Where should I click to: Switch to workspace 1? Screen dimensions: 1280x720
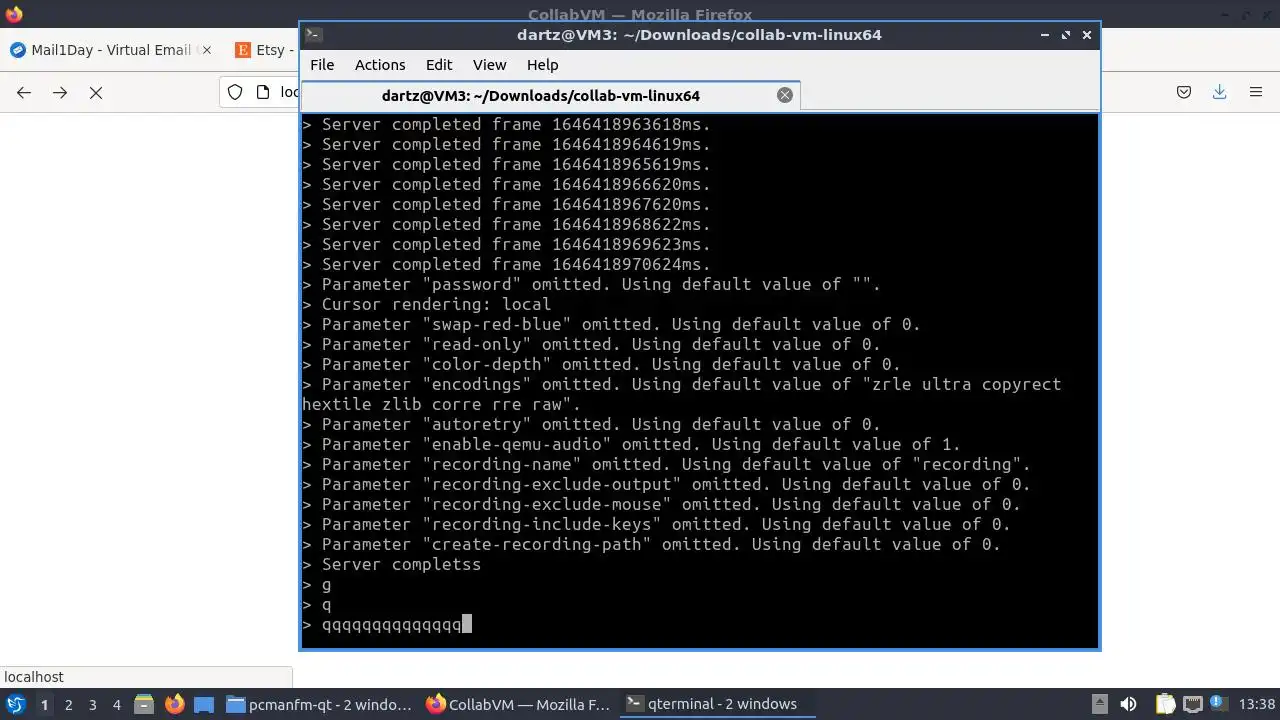click(x=44, y=704)
